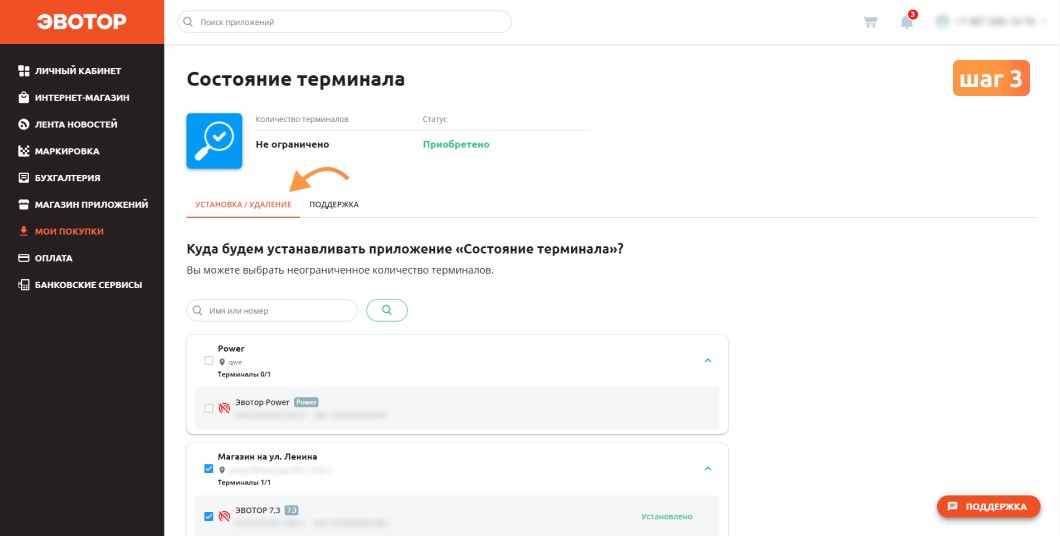The height and width of the screenshot is (536, 1060).
Task: Click the terminal status icon beside ЭВОТОР 7,3
Action: click(224, 516)
